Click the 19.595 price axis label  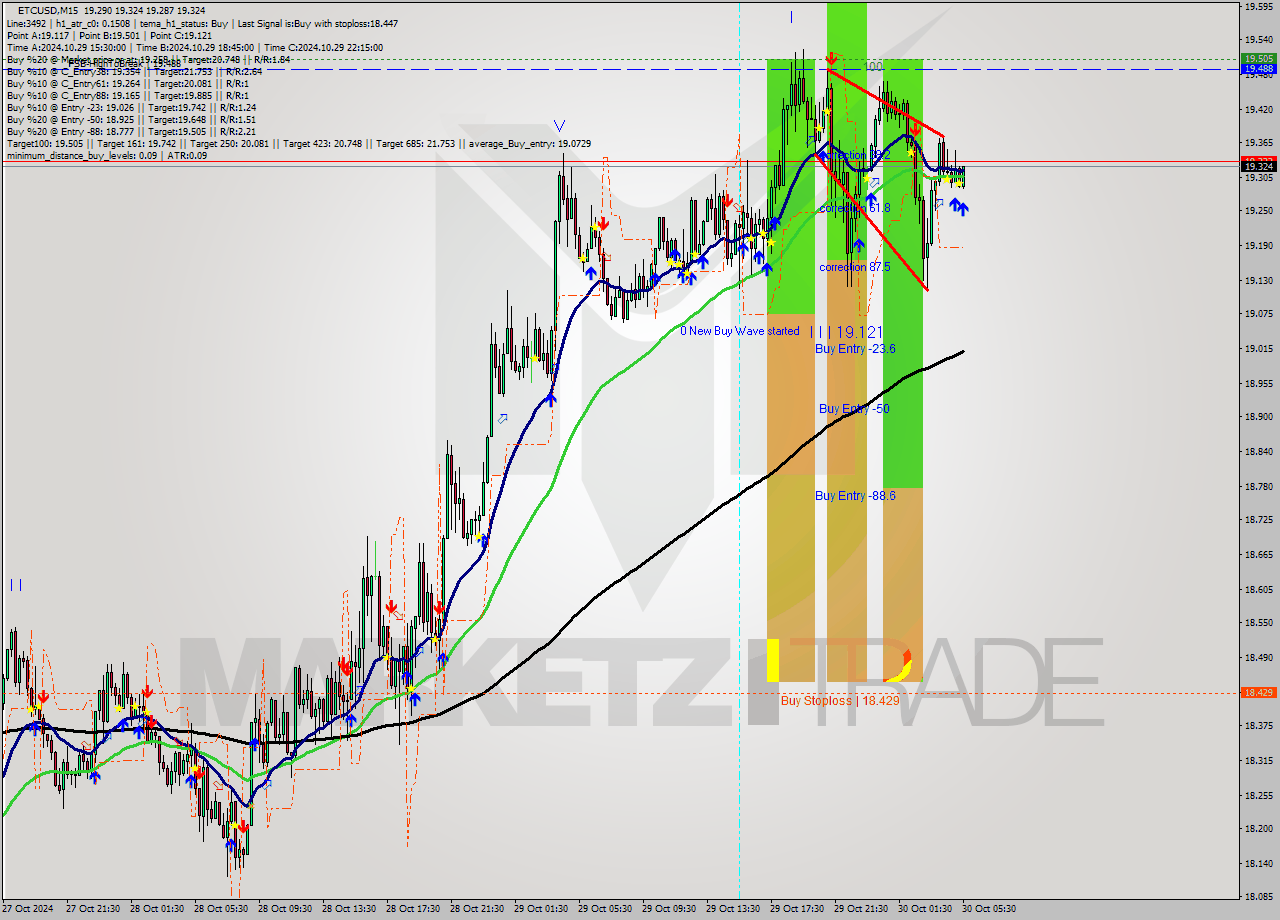click(x=1258, y=6)
